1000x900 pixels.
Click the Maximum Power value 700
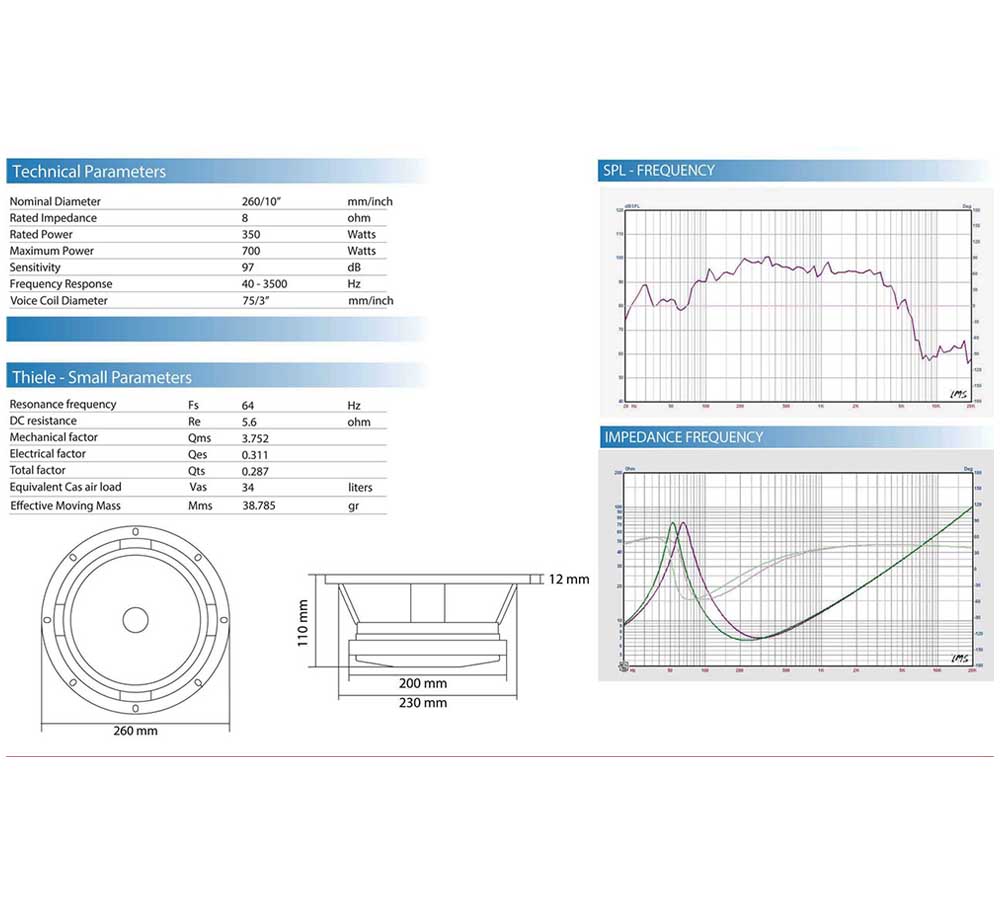click(251, 251)
